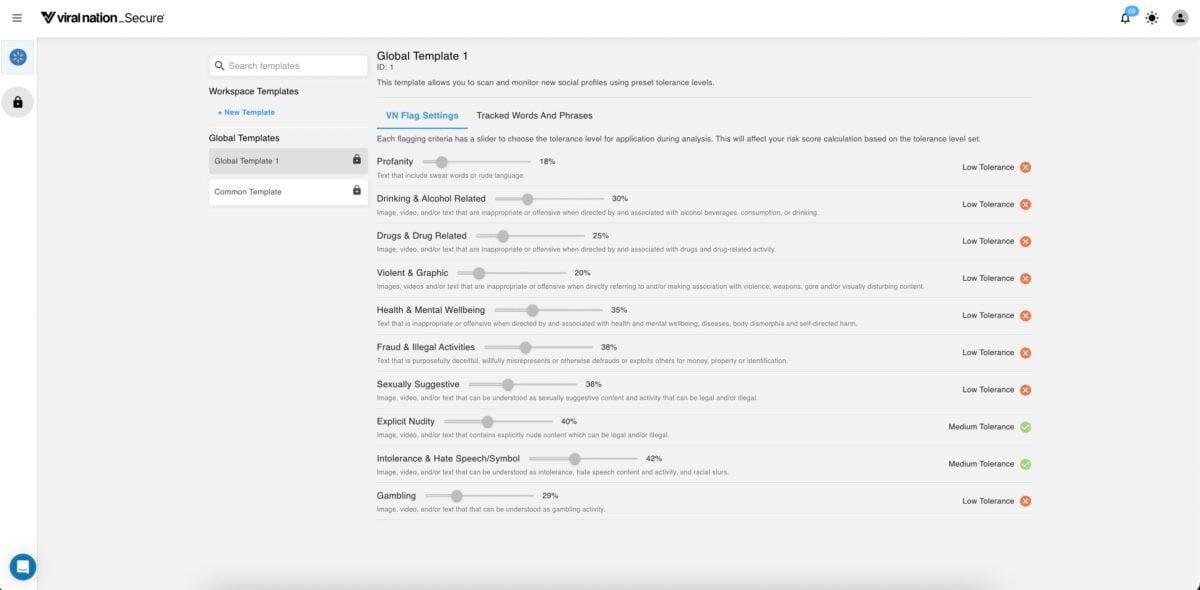Click into the Search templates field
The image size is (1200, 590).
pyautogui.click(x=288, y=64)
